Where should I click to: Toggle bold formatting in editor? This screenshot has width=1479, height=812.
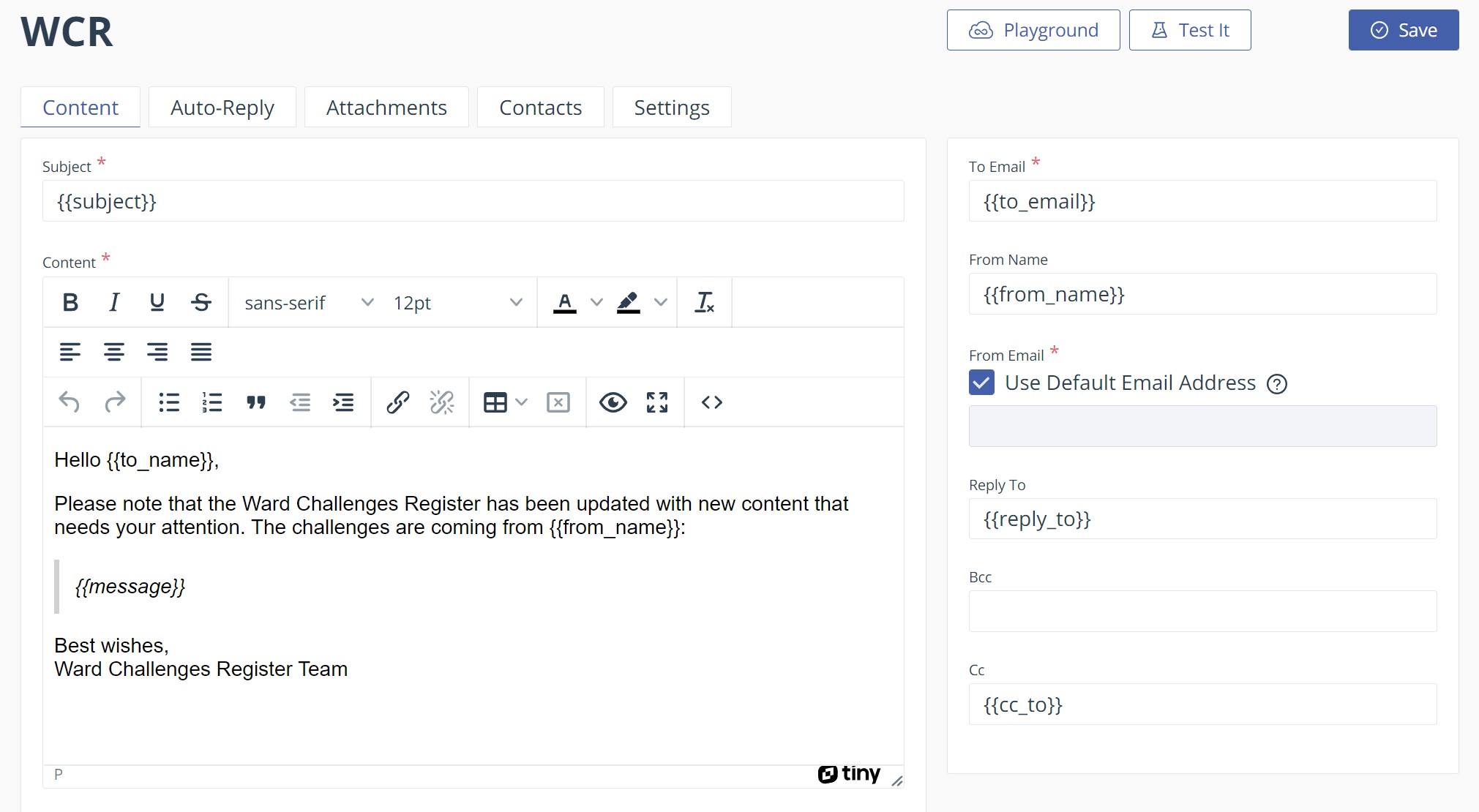[70, 302]
